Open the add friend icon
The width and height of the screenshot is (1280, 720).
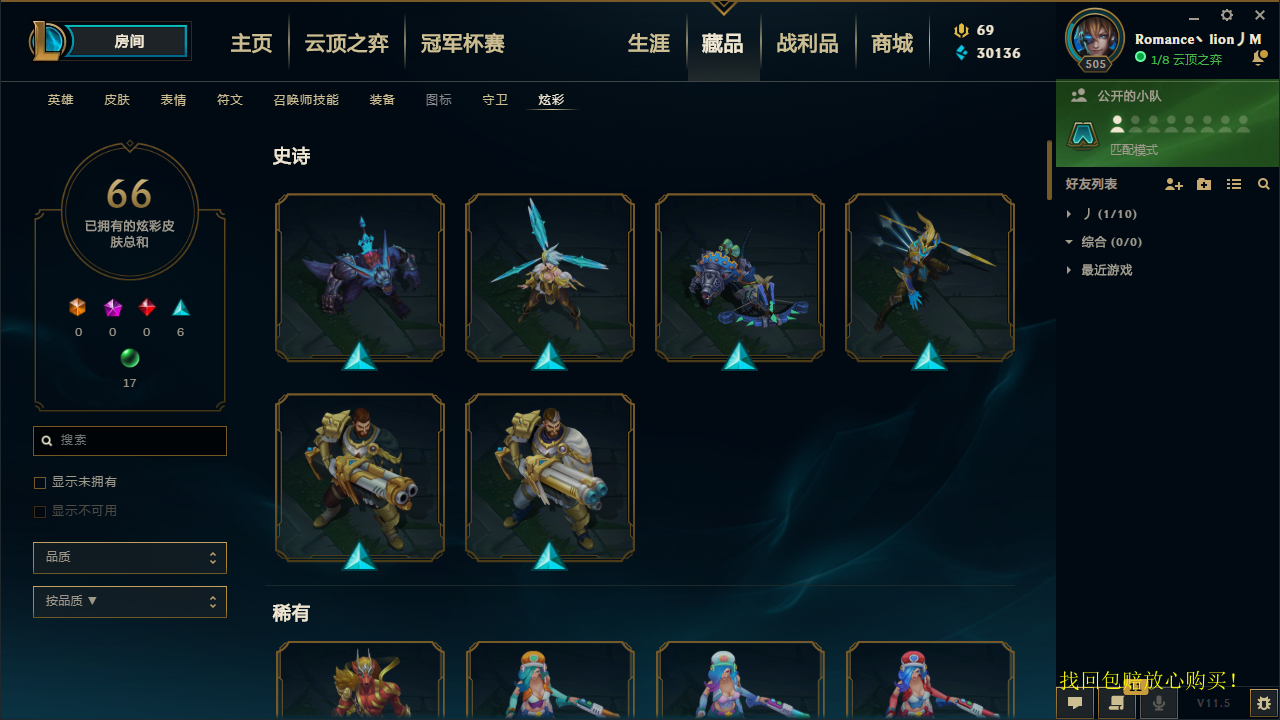click(1174, 185)
